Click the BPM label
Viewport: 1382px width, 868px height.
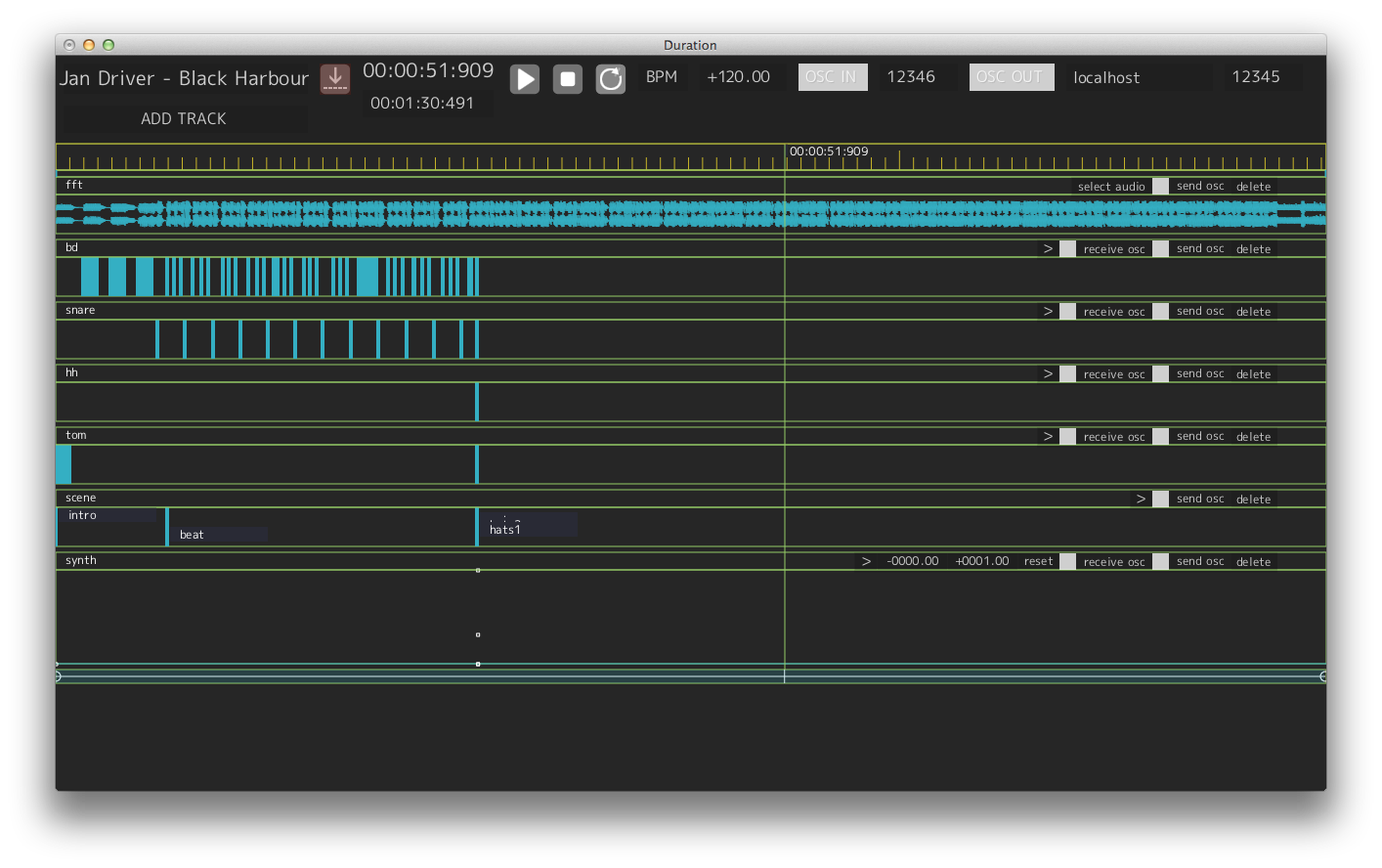[x=662, y=77]
